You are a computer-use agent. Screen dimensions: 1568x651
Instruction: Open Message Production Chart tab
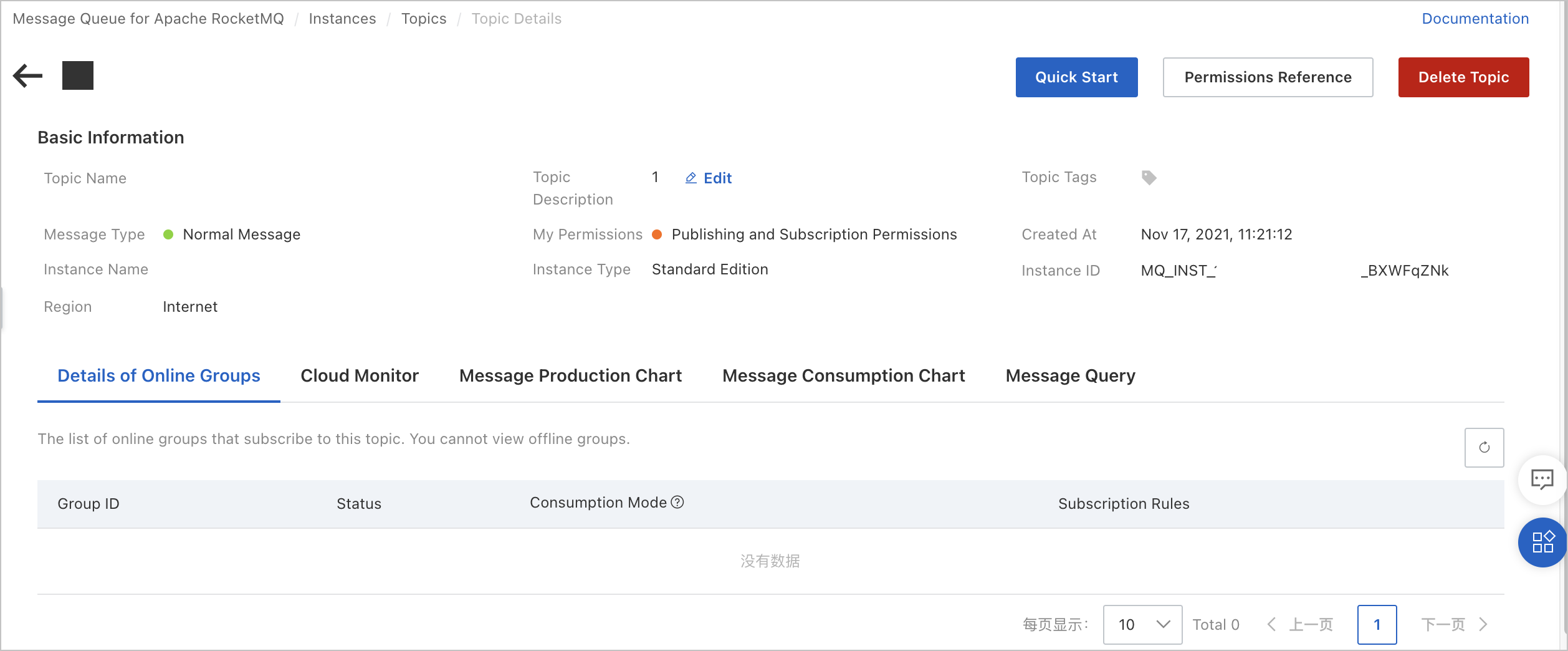[x=570, y=375]
